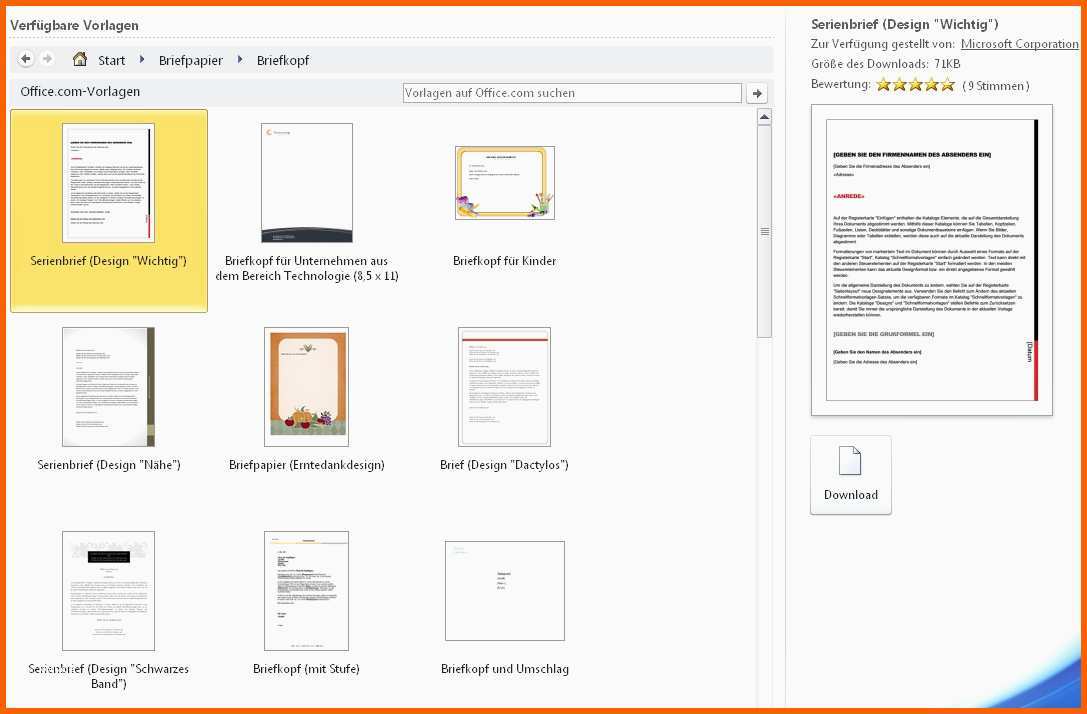
Task: Click the forward navigation arrow
Action: click(47, 60)
